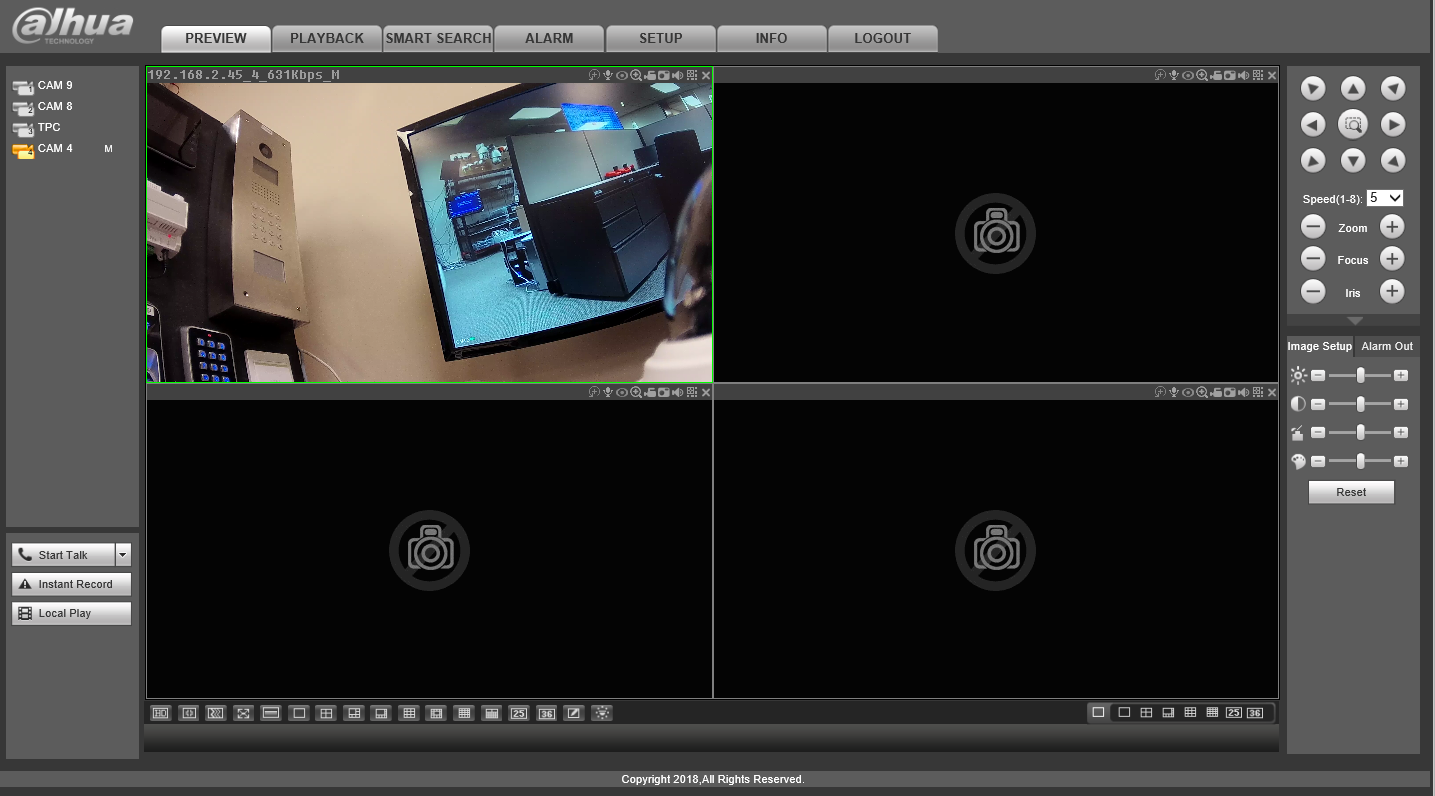Open the Alarm Out tab

[1387, 346]
